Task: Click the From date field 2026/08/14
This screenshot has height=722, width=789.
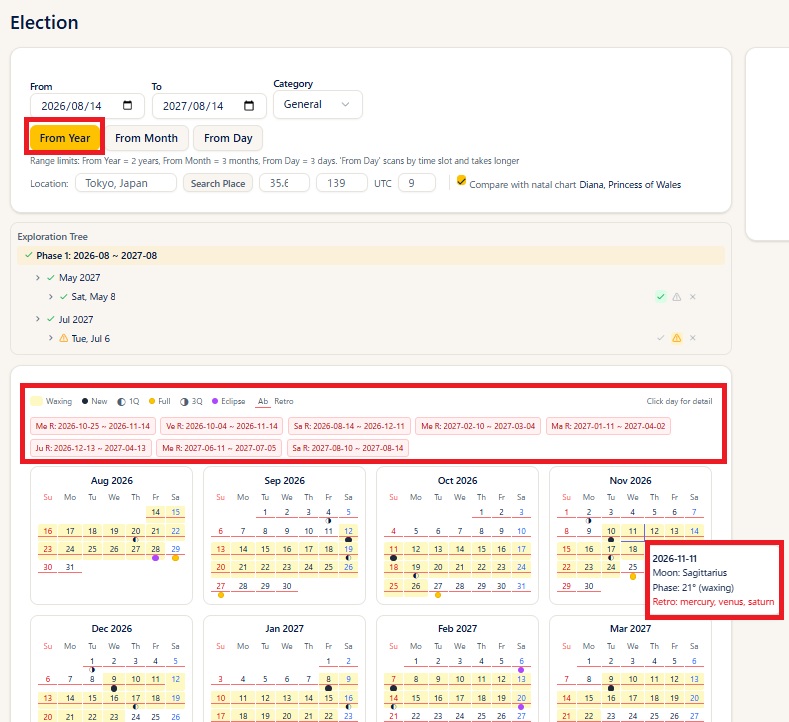Action: 87,106
